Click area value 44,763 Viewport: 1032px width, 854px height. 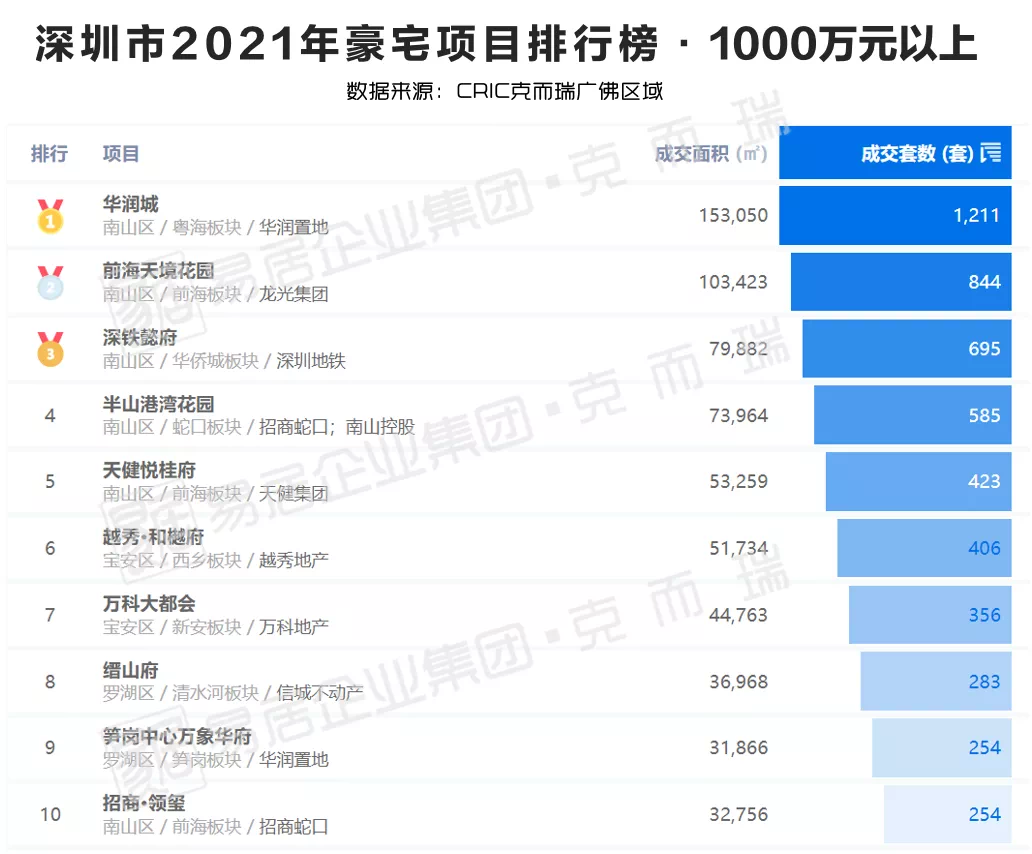[x=738, y=615]
